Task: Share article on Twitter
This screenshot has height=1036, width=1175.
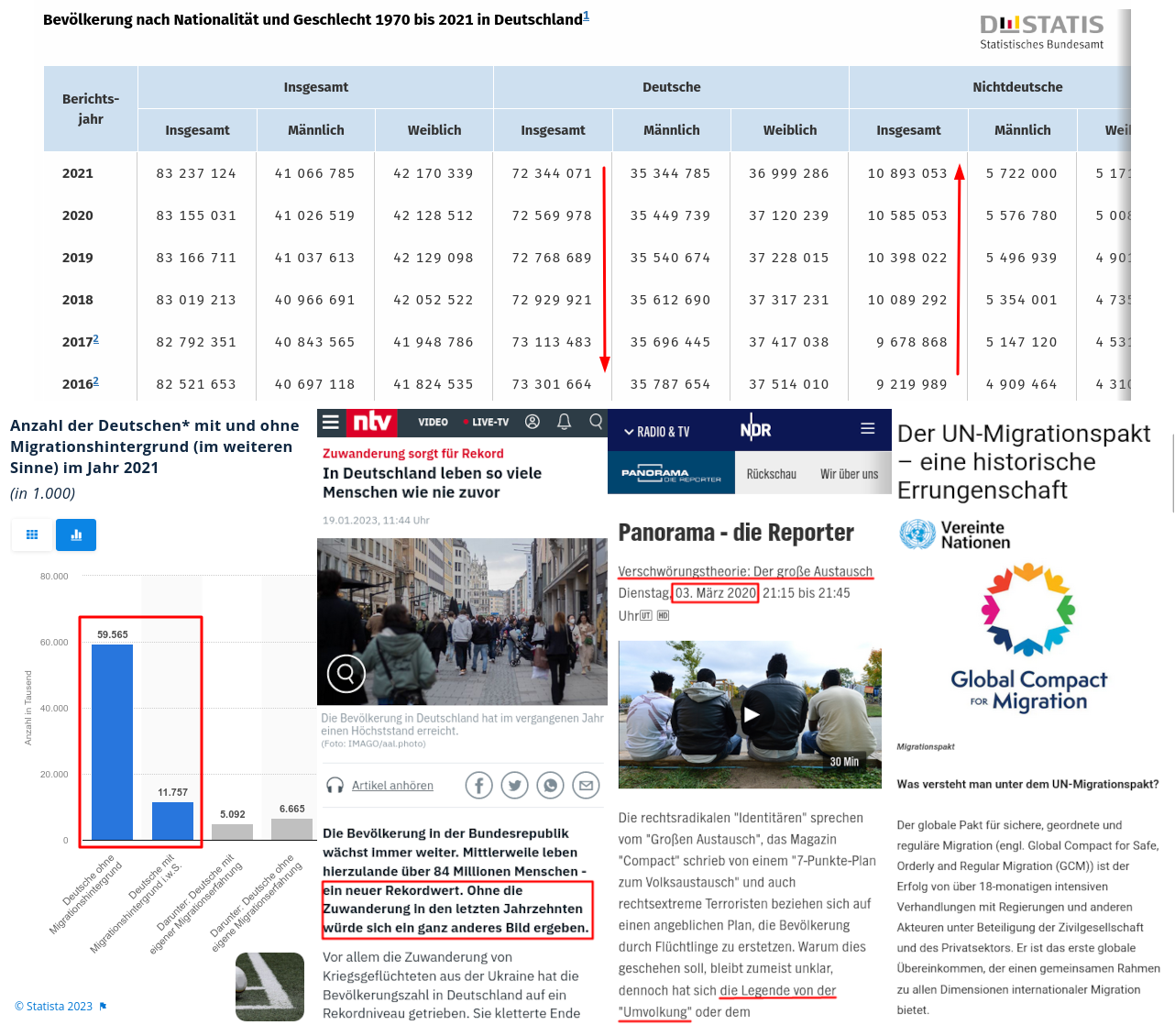Action: tap(514, 786)
